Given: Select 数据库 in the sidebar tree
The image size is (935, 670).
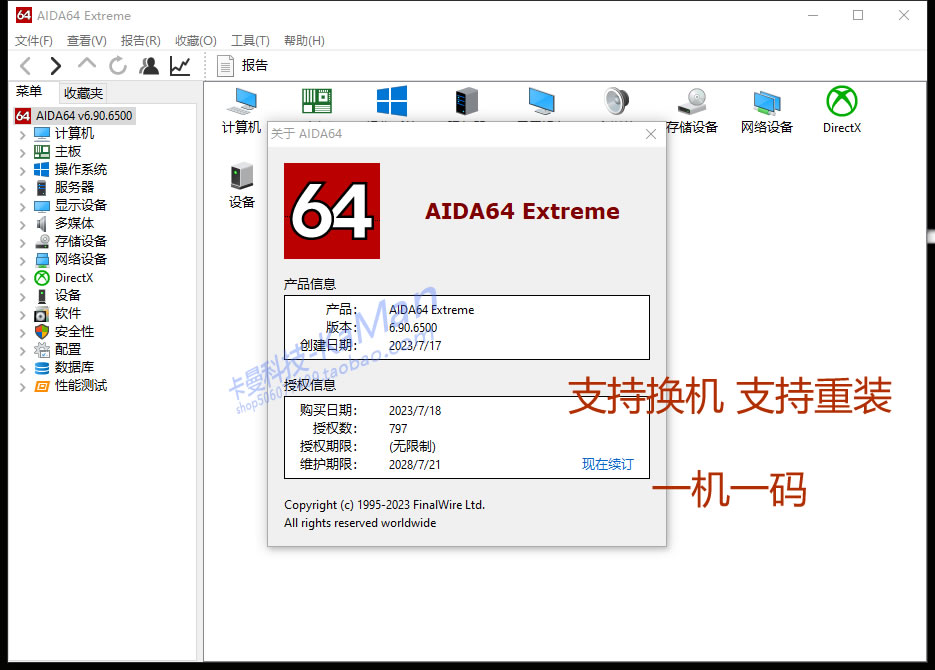Looking at the screenshot, I should [x=75, y=367].
